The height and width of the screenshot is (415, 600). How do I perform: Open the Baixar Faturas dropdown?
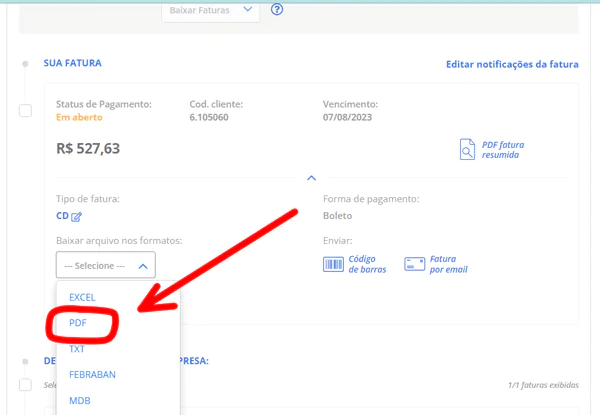point(210,10)
